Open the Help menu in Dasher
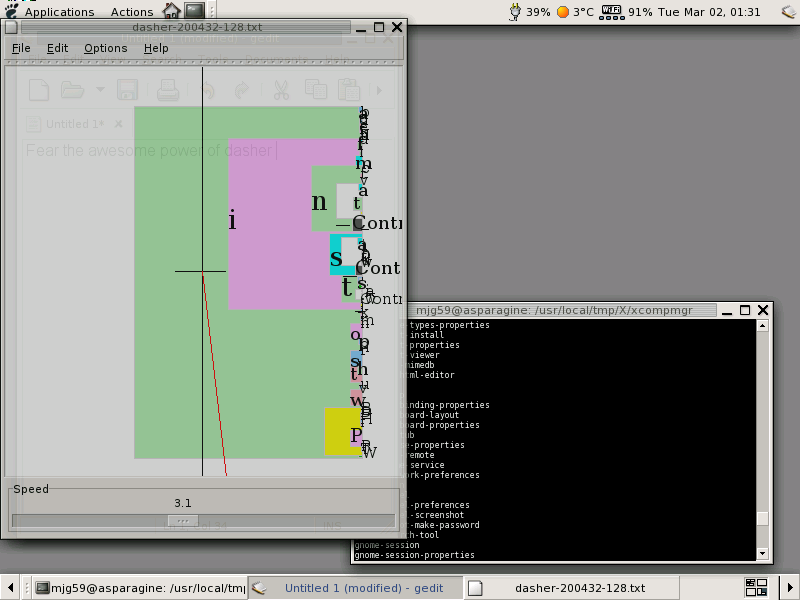 [156, 48]
